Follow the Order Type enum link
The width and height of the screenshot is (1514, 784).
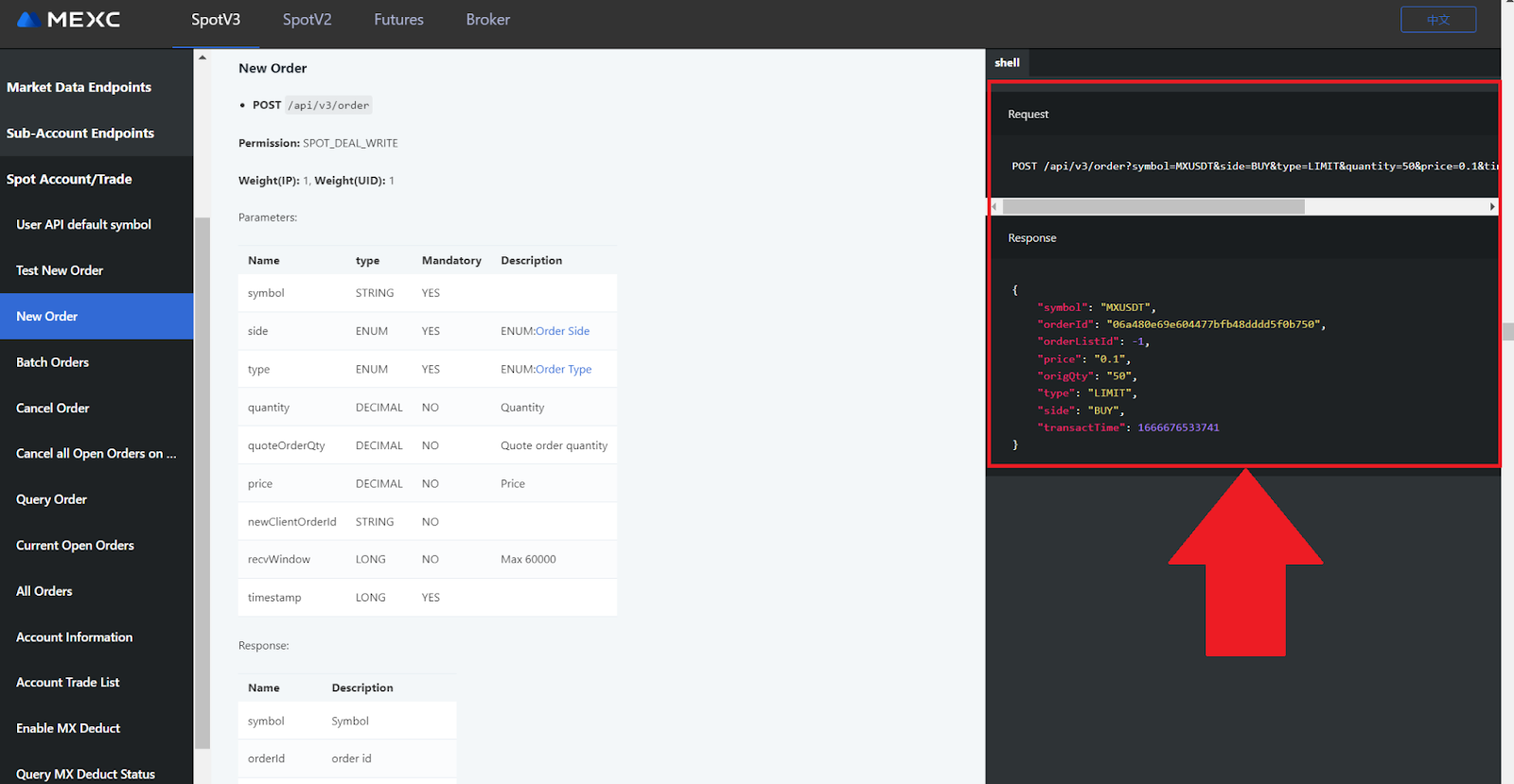[563, 369]
